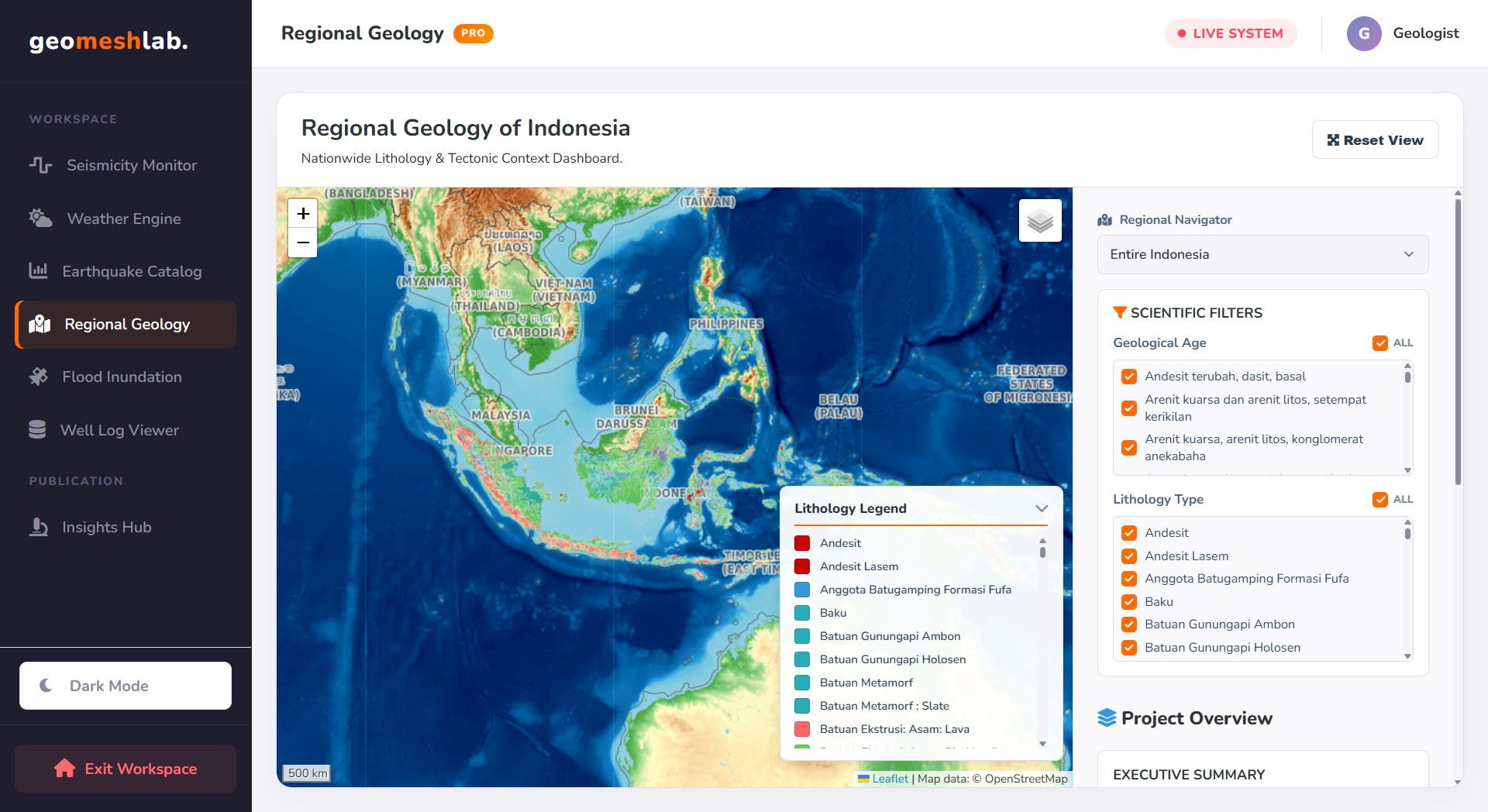Click the Geologist username

1425,33
